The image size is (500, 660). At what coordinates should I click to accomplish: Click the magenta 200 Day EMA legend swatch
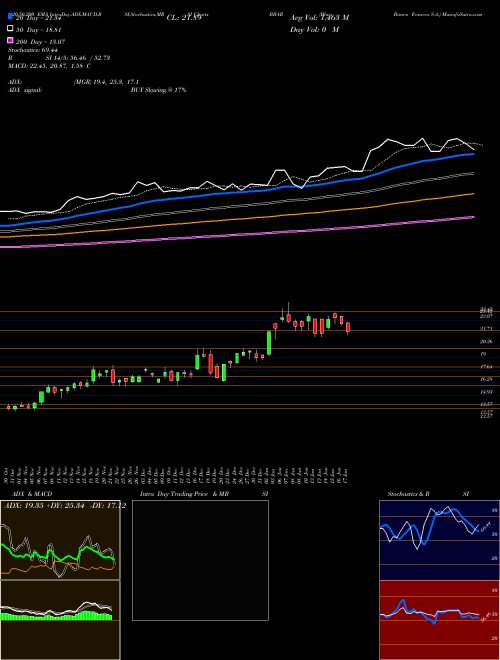pos(10,40)
